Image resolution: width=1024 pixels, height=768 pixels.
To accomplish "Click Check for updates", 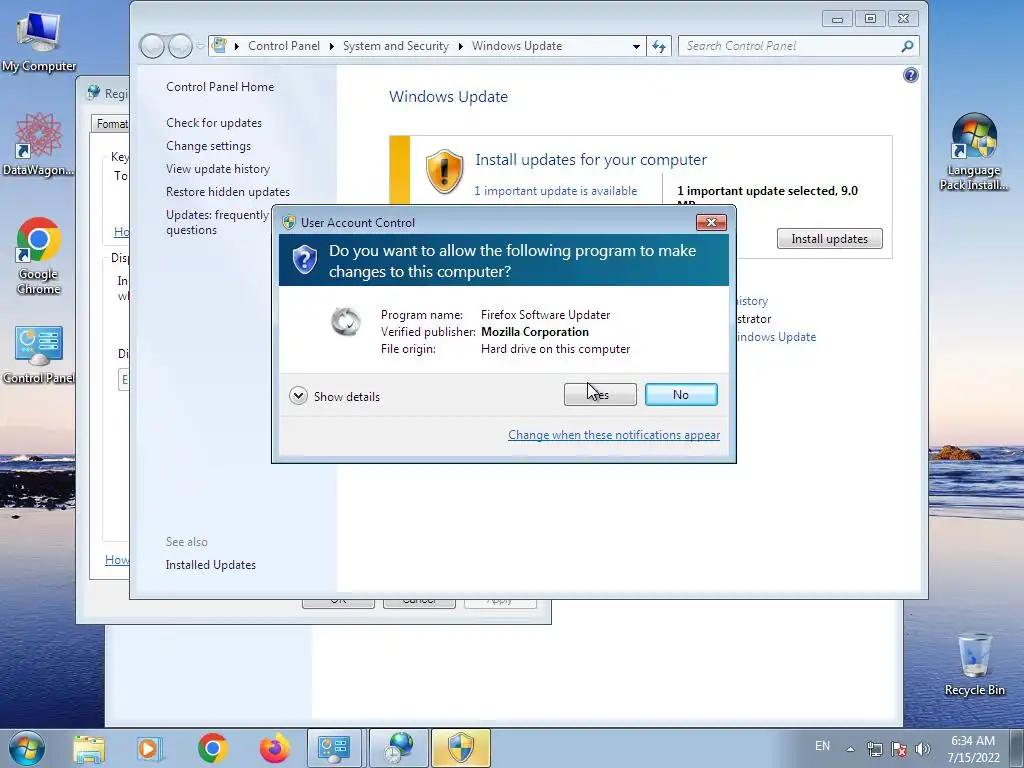I will [x=214, y=123].
